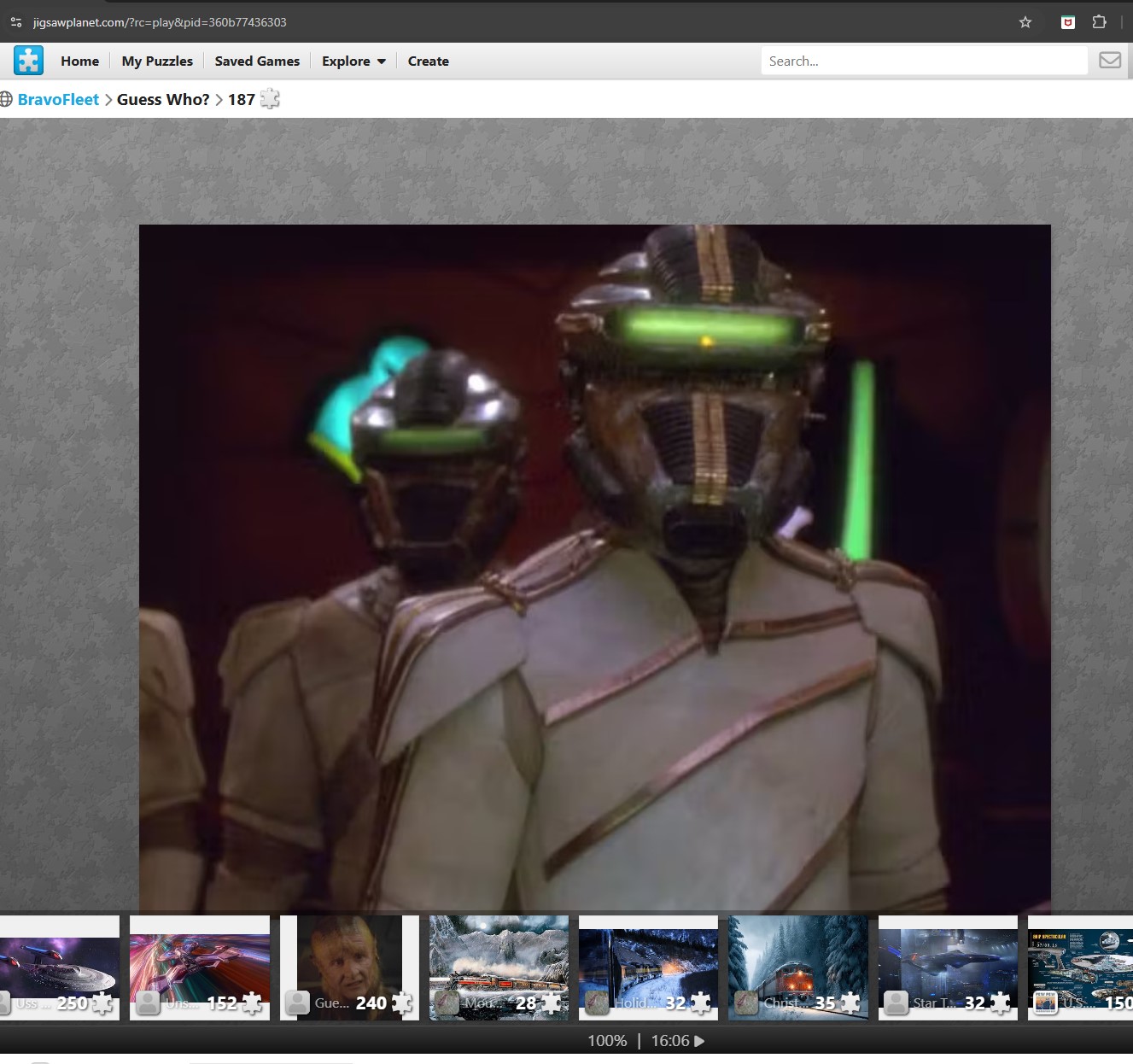Open the Create page
Viewport: 1133px width, 1064px height.
[x=428, y=61]
